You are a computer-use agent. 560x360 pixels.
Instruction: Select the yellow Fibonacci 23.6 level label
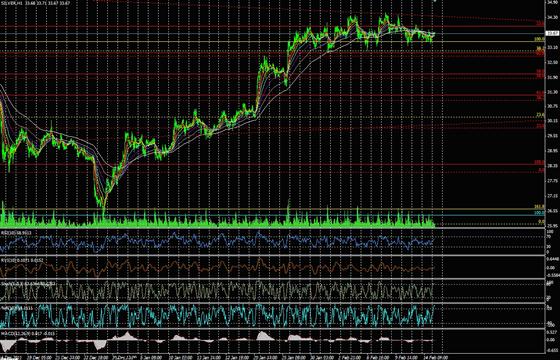(x=540, y=115)
